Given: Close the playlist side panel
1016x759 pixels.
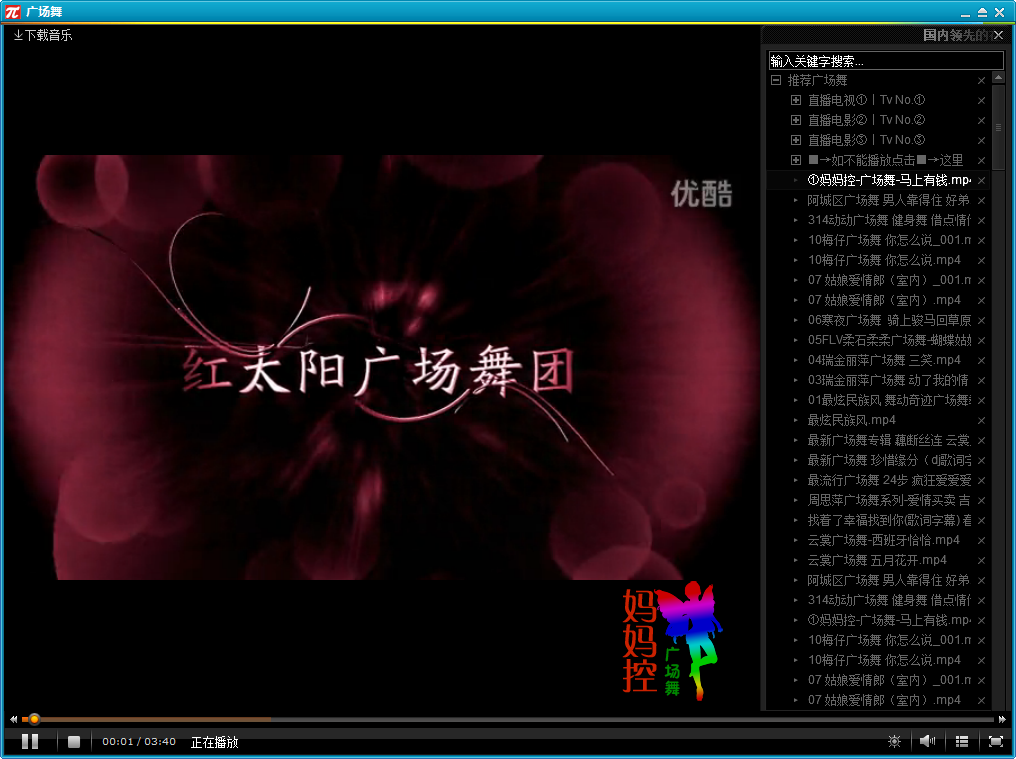Looking at the screenshot, I should pyautogui.click(x=998, y=35).
